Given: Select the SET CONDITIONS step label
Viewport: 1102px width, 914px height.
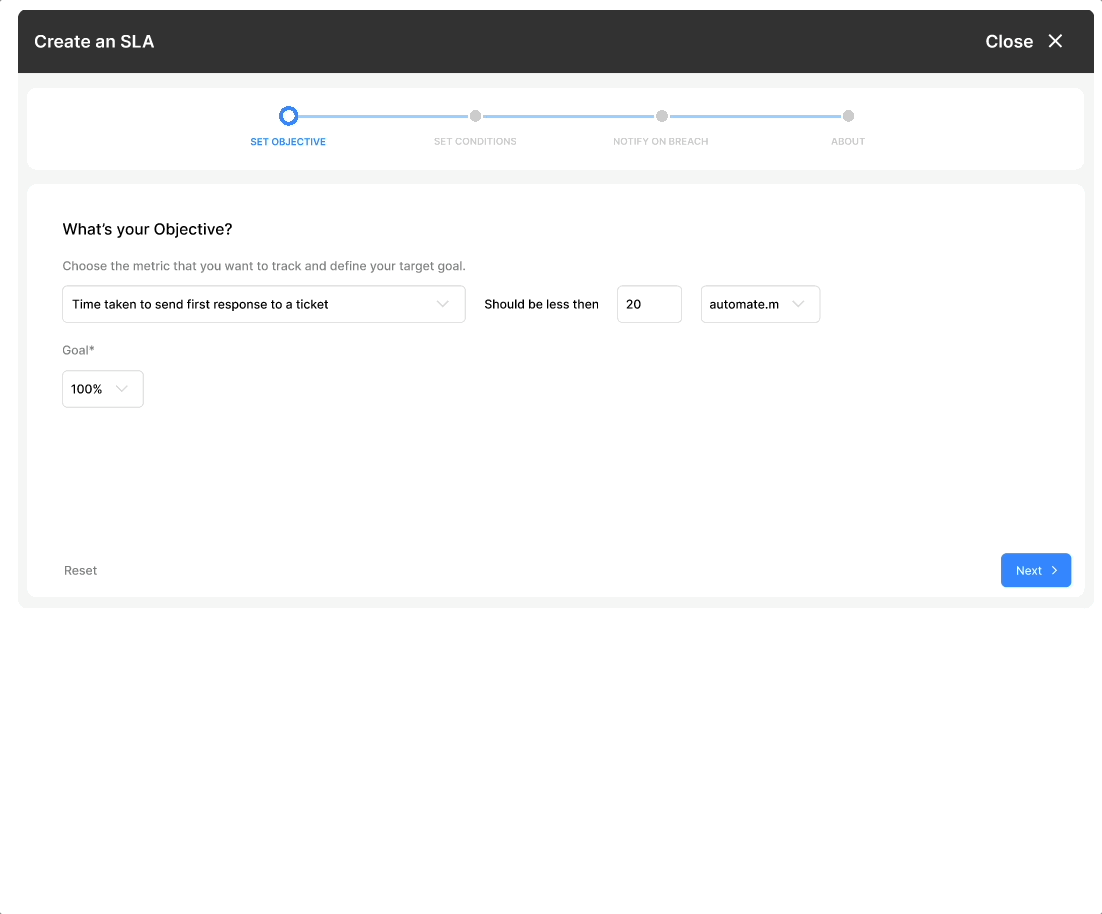Looking at the screenshot, I should [x=475, y=141].
